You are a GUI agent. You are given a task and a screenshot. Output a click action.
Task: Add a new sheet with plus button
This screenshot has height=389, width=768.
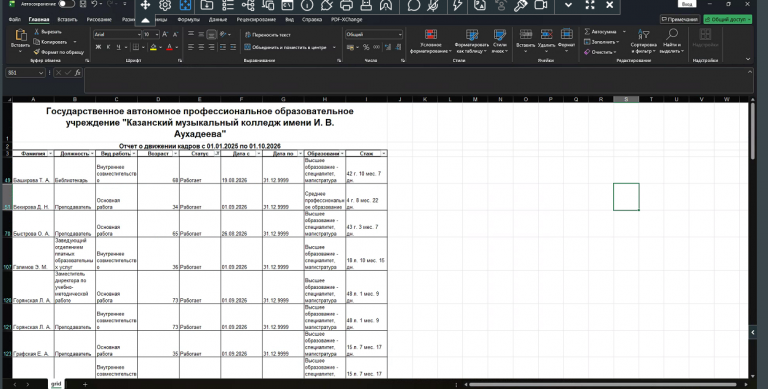[x=85, y=384]
